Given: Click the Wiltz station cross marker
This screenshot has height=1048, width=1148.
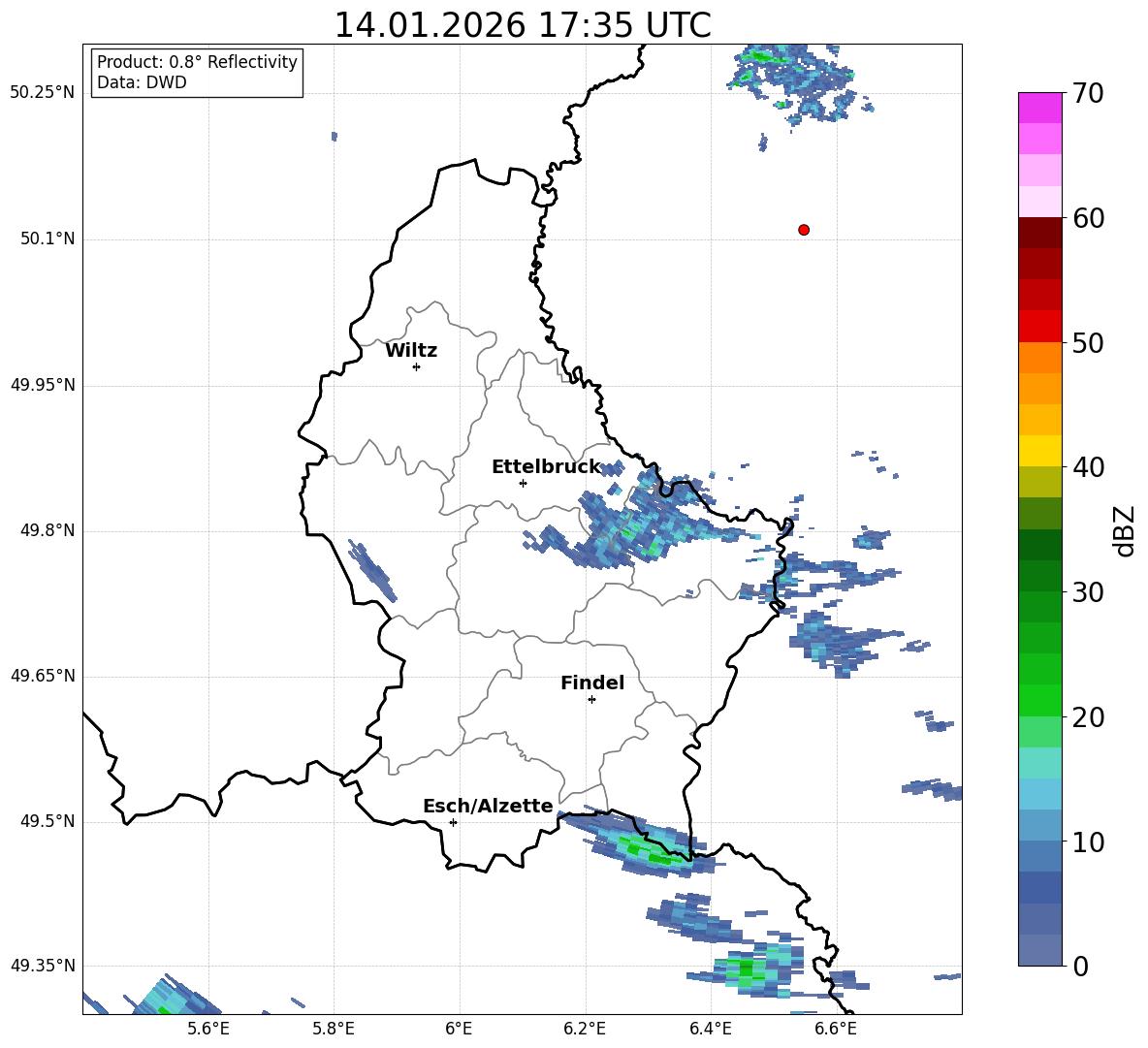Looking at the screenshot, I should [x=417, y=366].
